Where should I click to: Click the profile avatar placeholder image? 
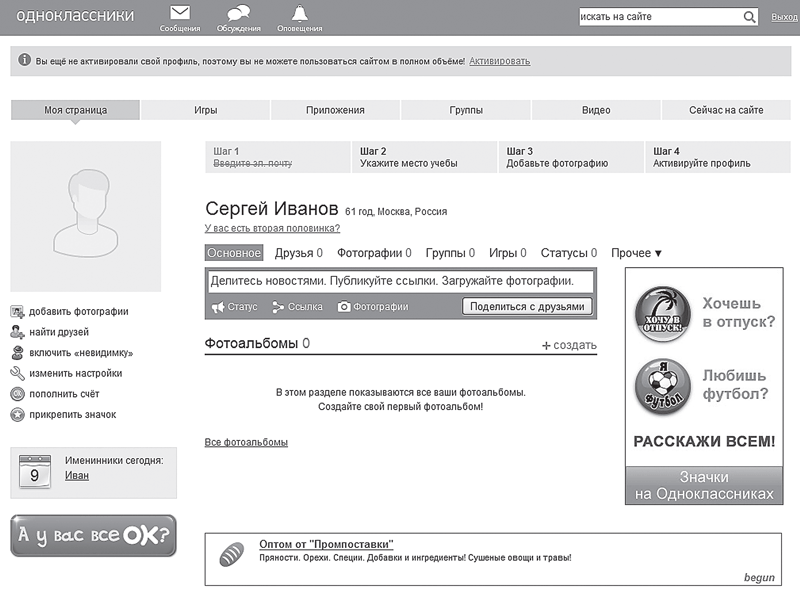(x=86, y=217)
